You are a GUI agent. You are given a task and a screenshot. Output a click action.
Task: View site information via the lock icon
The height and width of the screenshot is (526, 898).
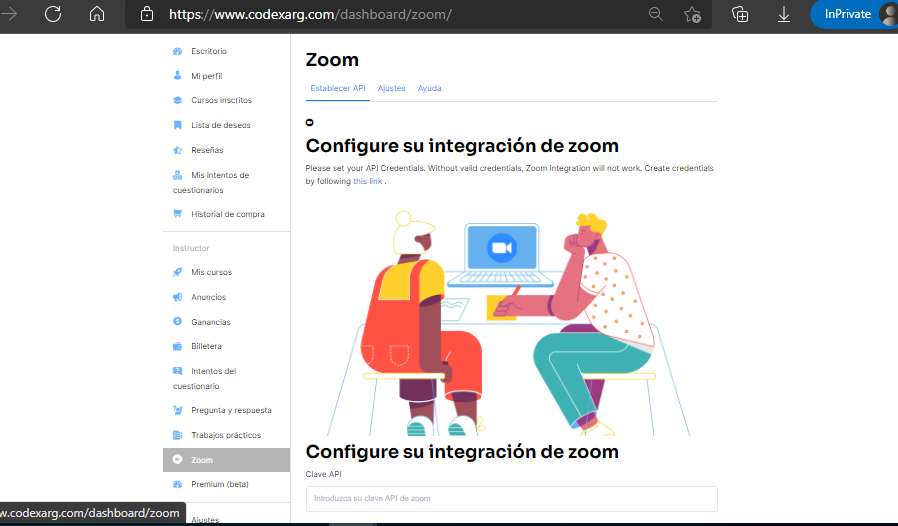tap(147, 14)
